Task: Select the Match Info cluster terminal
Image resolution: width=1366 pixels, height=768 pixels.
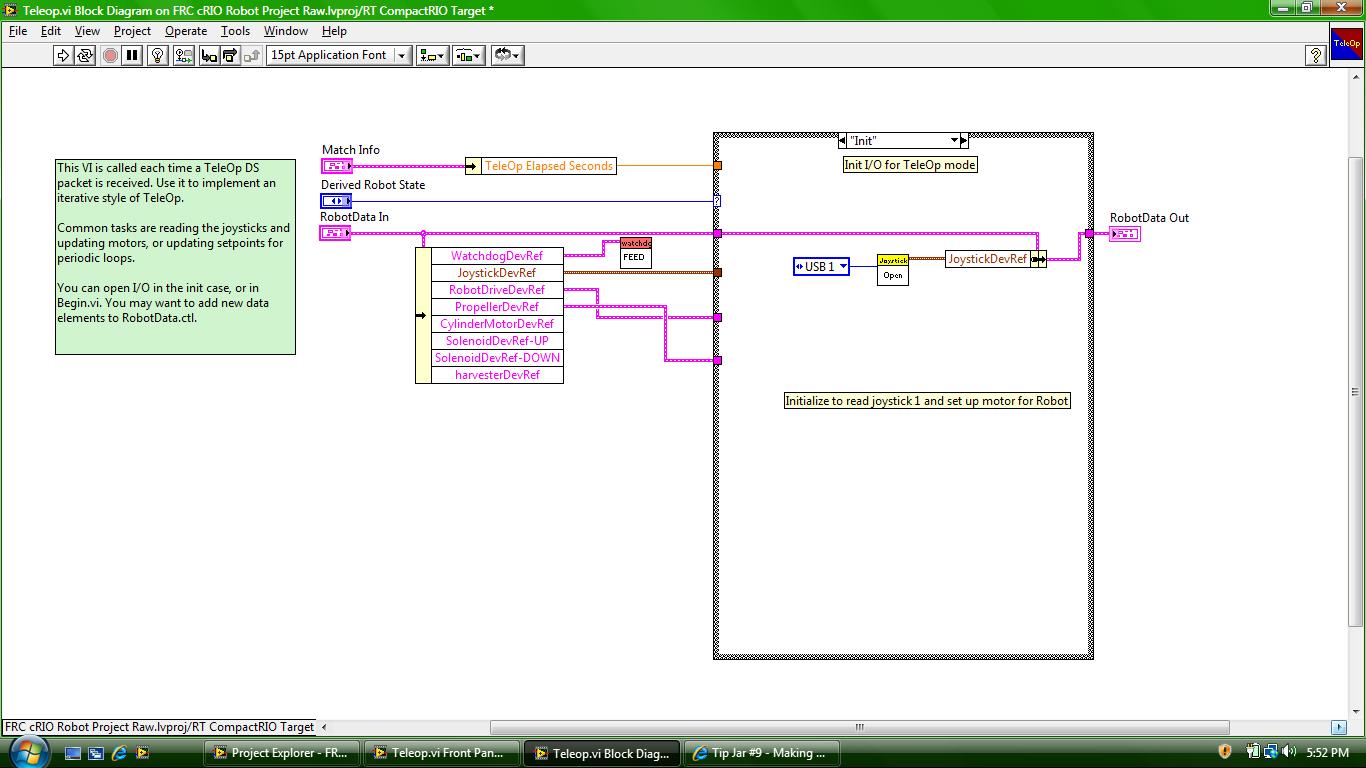Action: 336,166
